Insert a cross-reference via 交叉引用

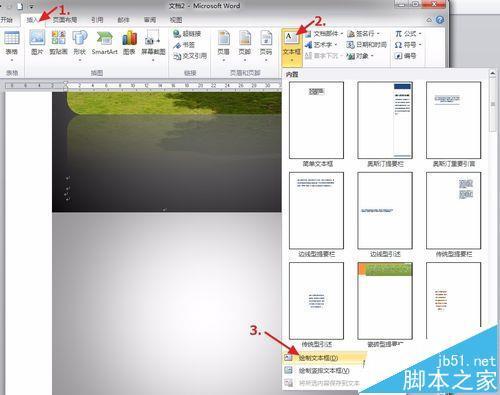tap(190, 56)
